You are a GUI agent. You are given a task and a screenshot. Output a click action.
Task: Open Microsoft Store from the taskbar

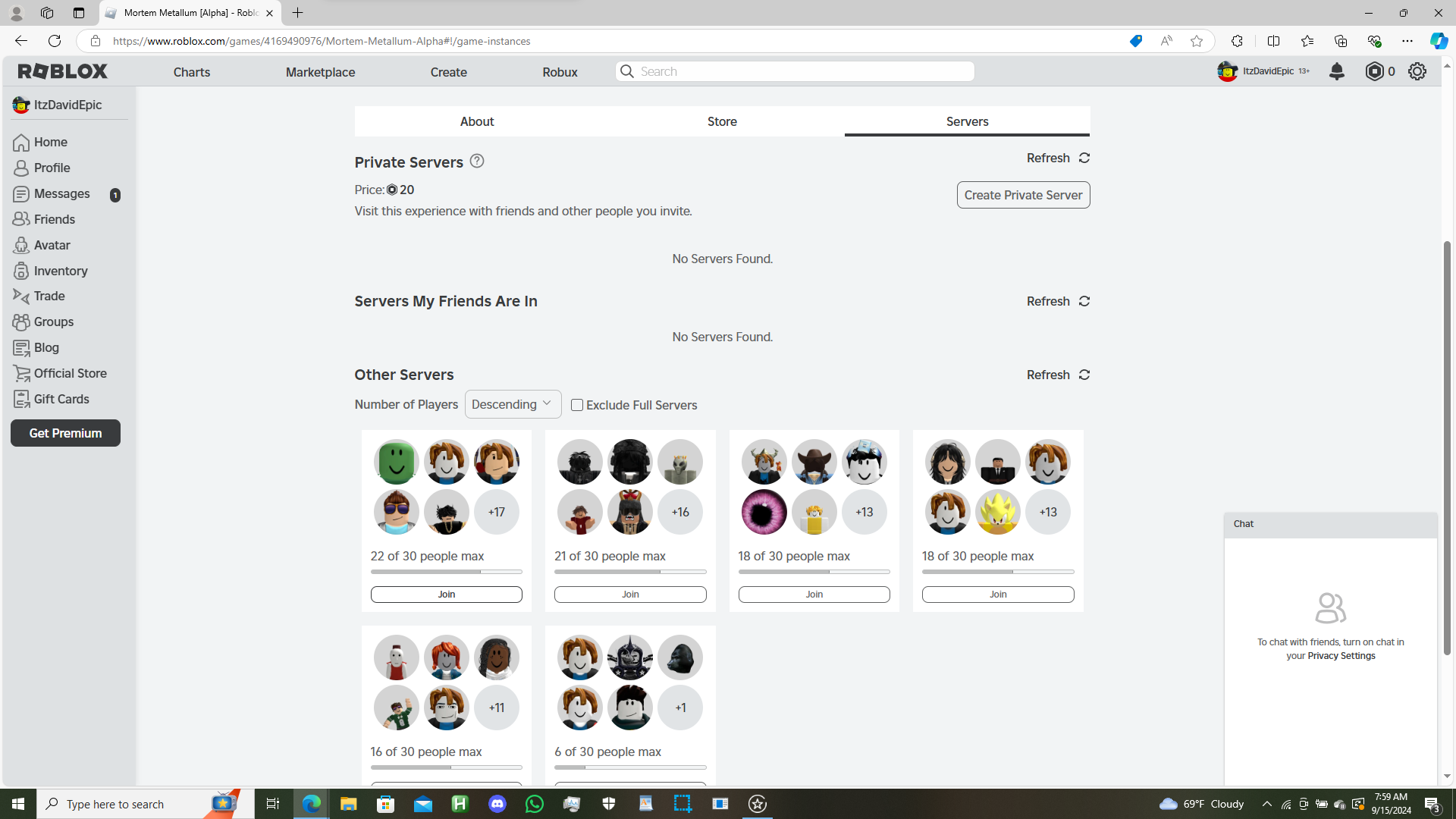(x=386, y=804)
